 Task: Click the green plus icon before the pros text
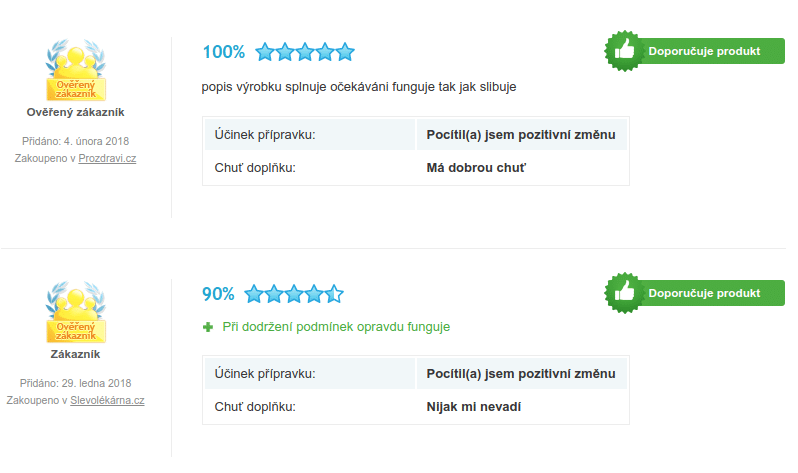(x=208, y=327)
